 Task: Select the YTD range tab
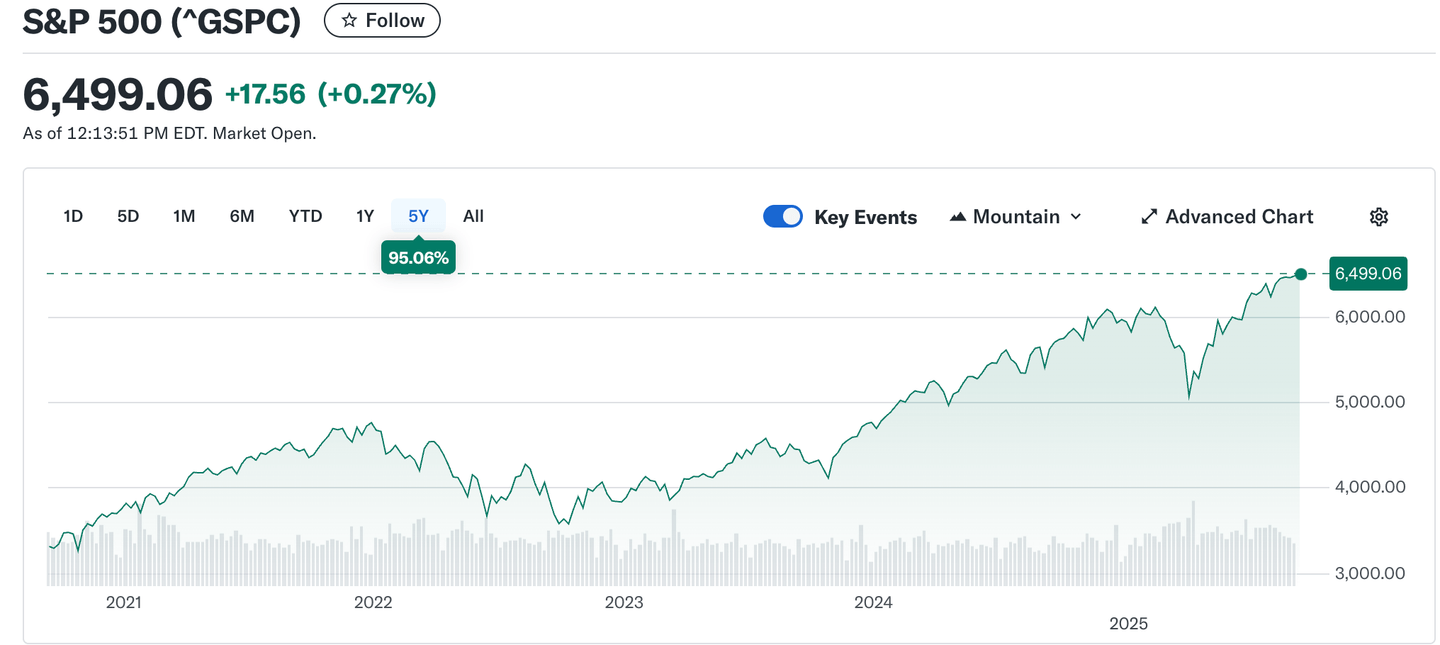tap(305, 216)
